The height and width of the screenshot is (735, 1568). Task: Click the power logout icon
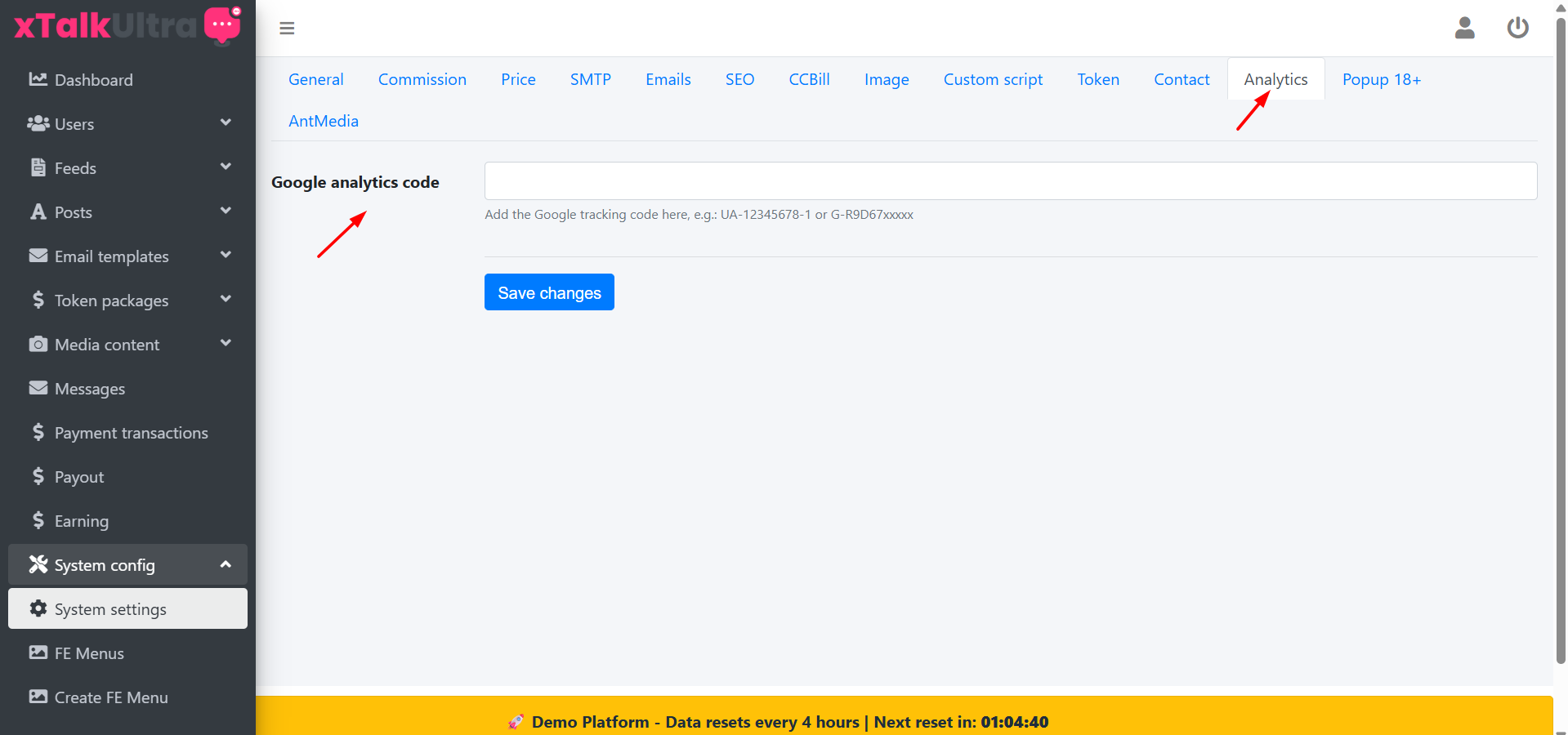(x=1517, y=29)
